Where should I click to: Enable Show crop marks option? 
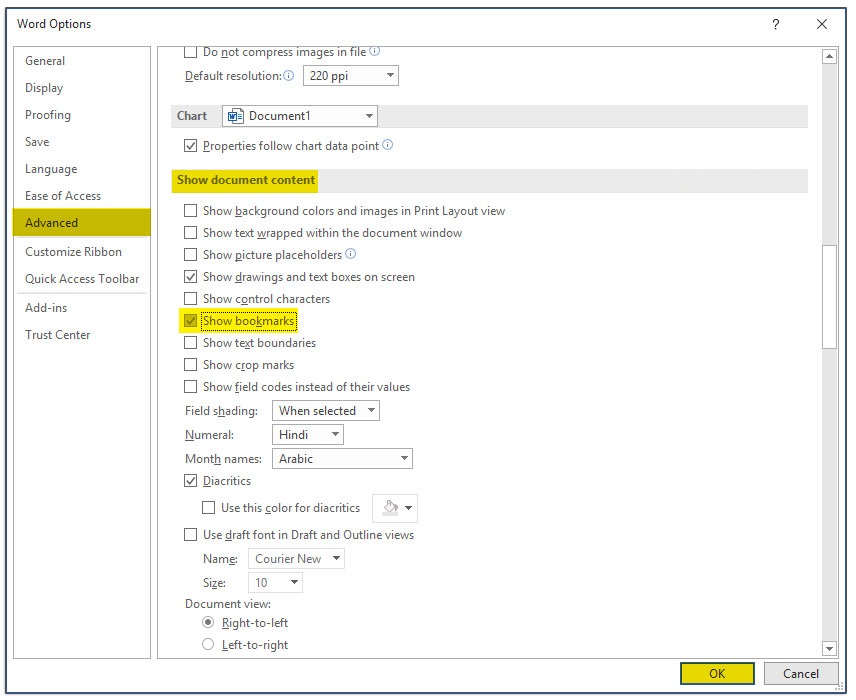pyautogui.click(x=191, y=365)
